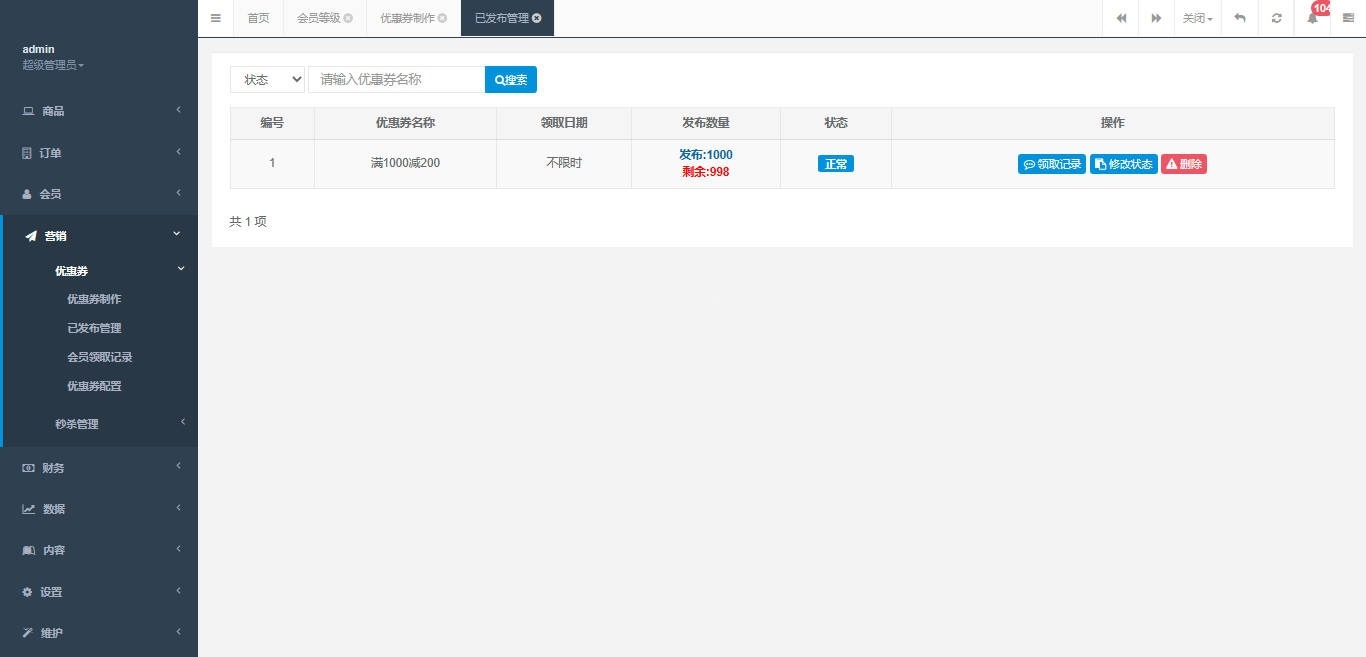Click the back arrow reply icon
Screen dimensions: 1366x657
click(x=1240, y=18)
